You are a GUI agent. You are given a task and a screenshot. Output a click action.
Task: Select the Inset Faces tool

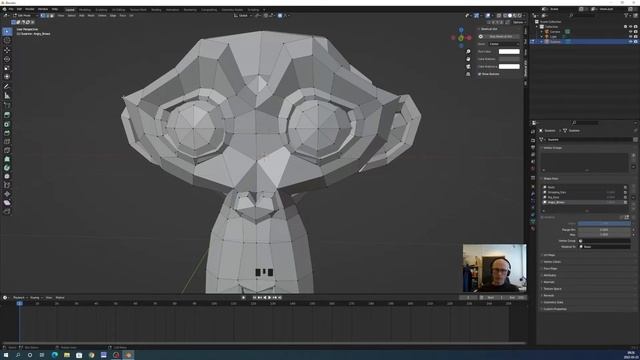pos(7,124)
